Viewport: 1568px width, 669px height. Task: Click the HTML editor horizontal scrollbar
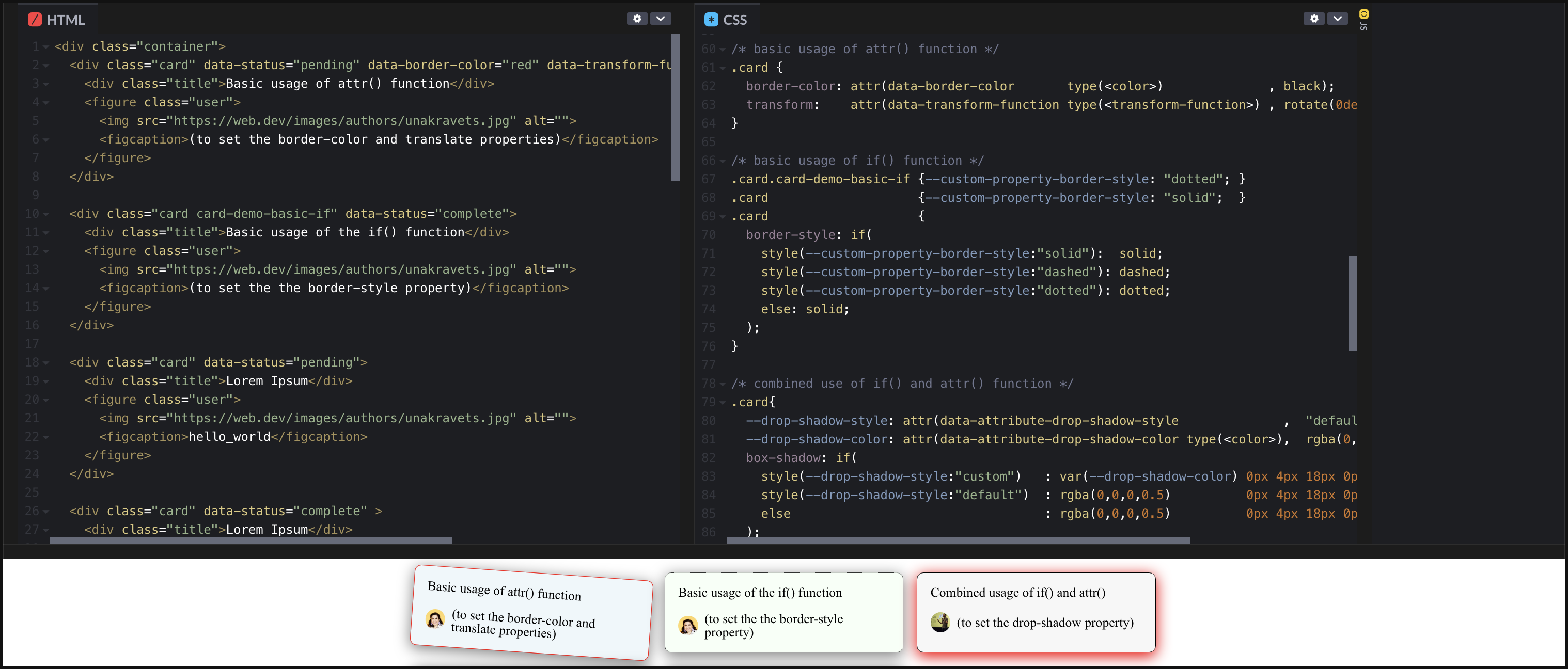pyautogui.click(x=250, y=540)
